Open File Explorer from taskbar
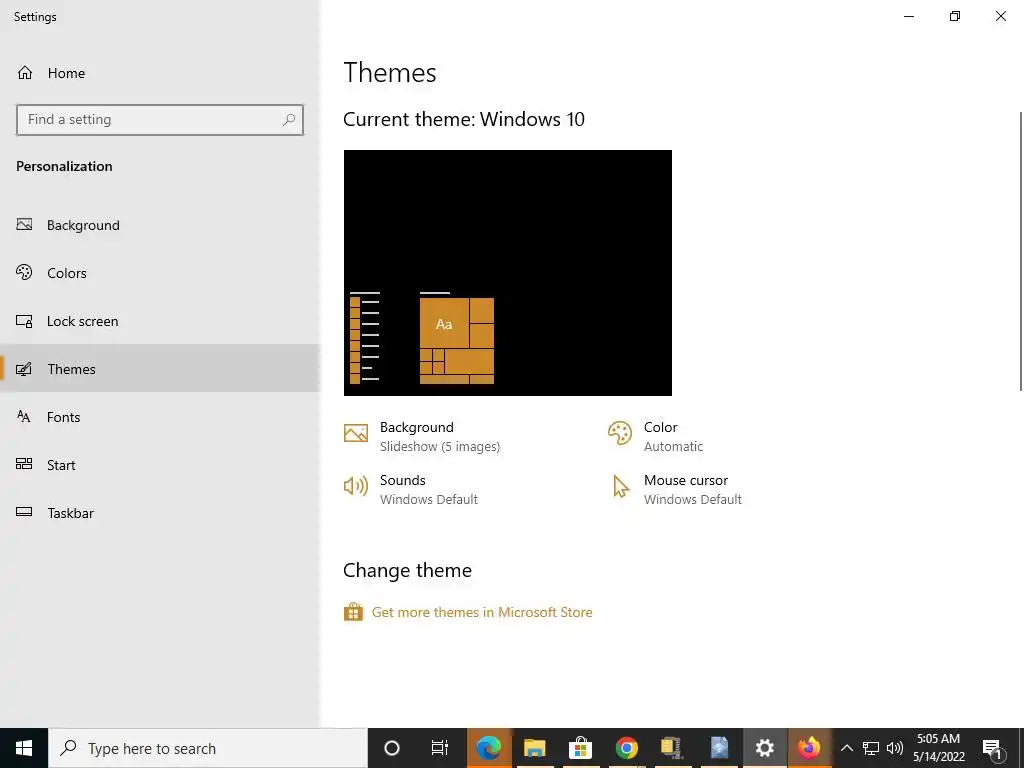The width and height of the screenshot is (1024, 768). click(534, 748)
